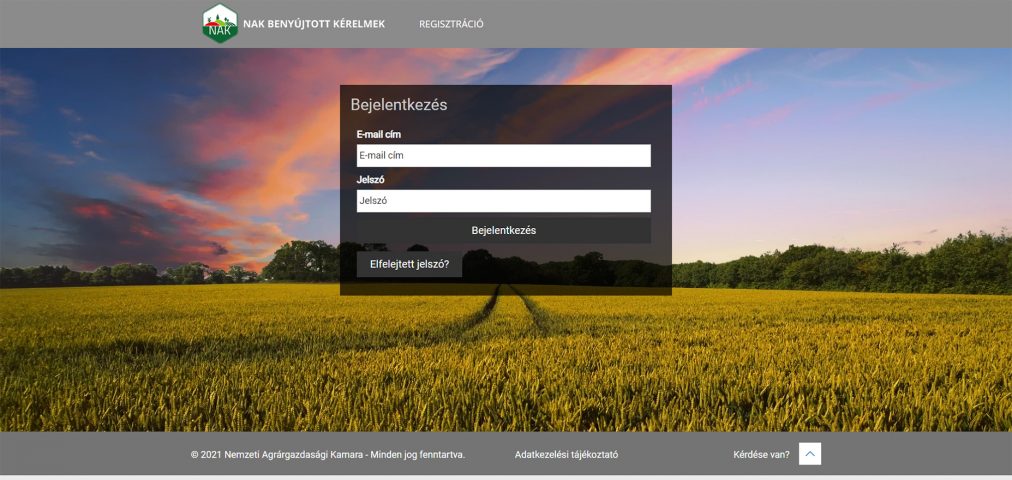The width and height of the screenshot is (1012, 480).
Task: Click the Kérdése van? footer text
Action: pos(761,455)
